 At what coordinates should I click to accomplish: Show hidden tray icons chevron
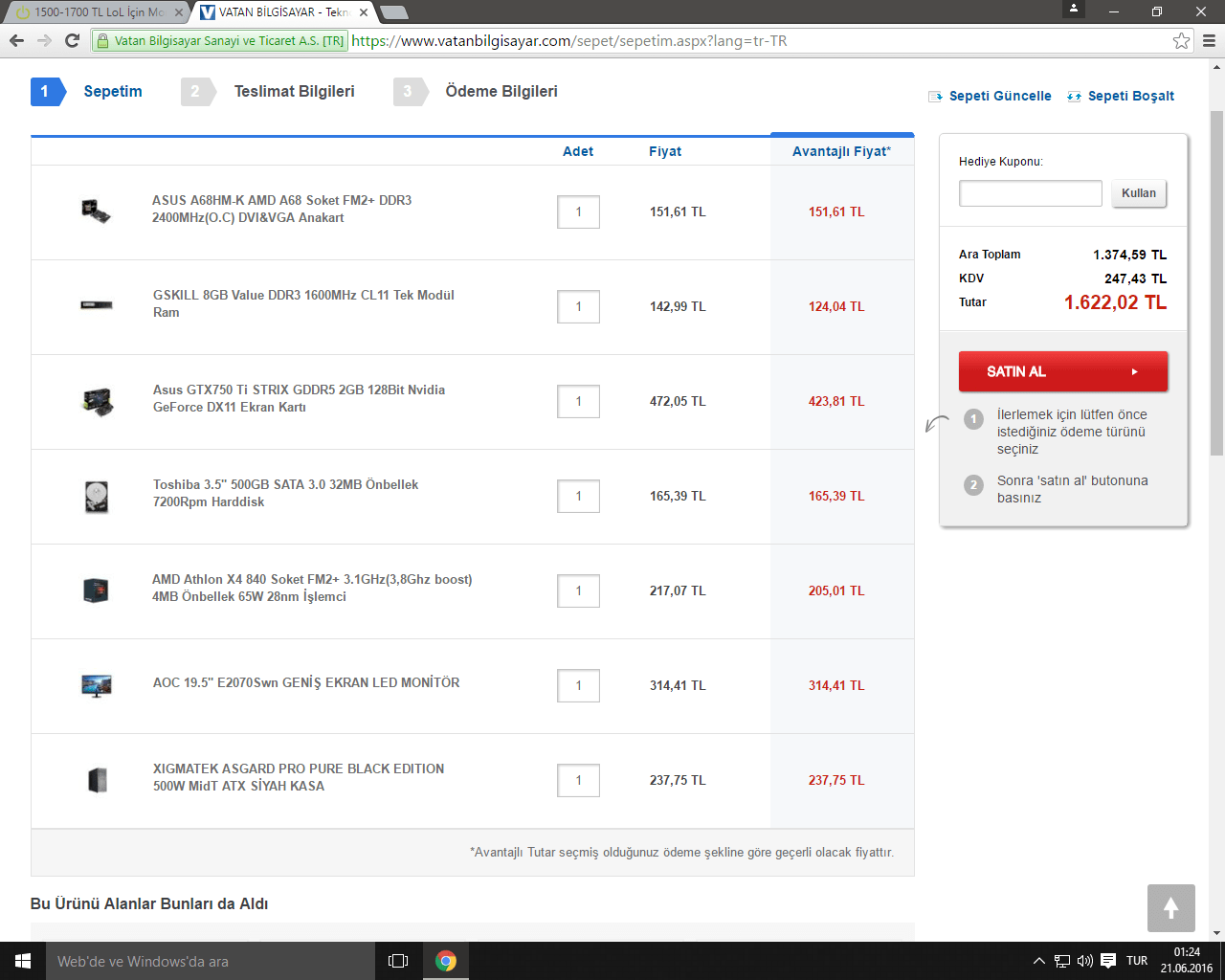click(1039, 961)
